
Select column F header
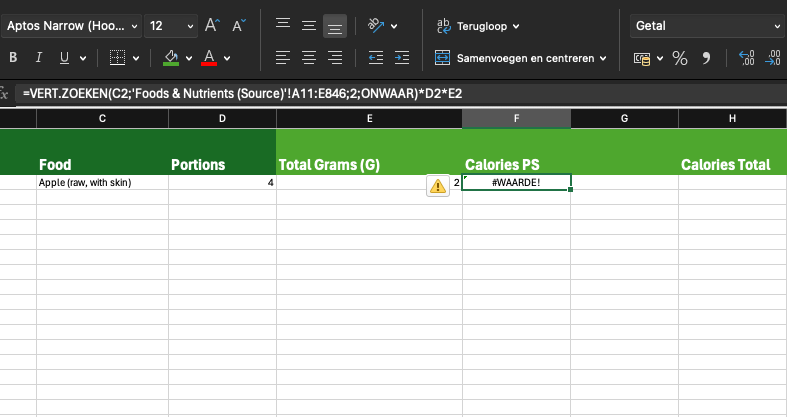516,118
